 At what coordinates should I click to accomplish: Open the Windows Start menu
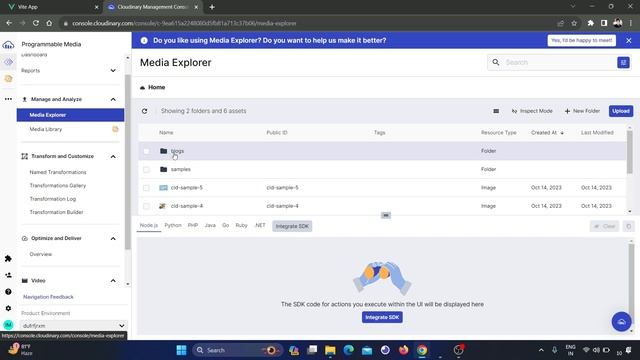coord(181,350)
